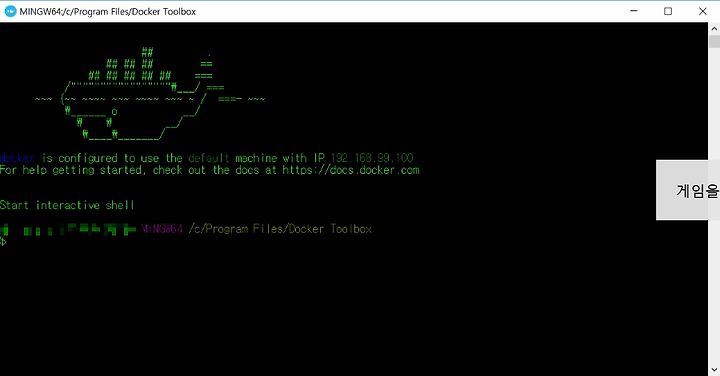
Task: Click the vertical scrollbar thumb
Action: tap(714, 41)
